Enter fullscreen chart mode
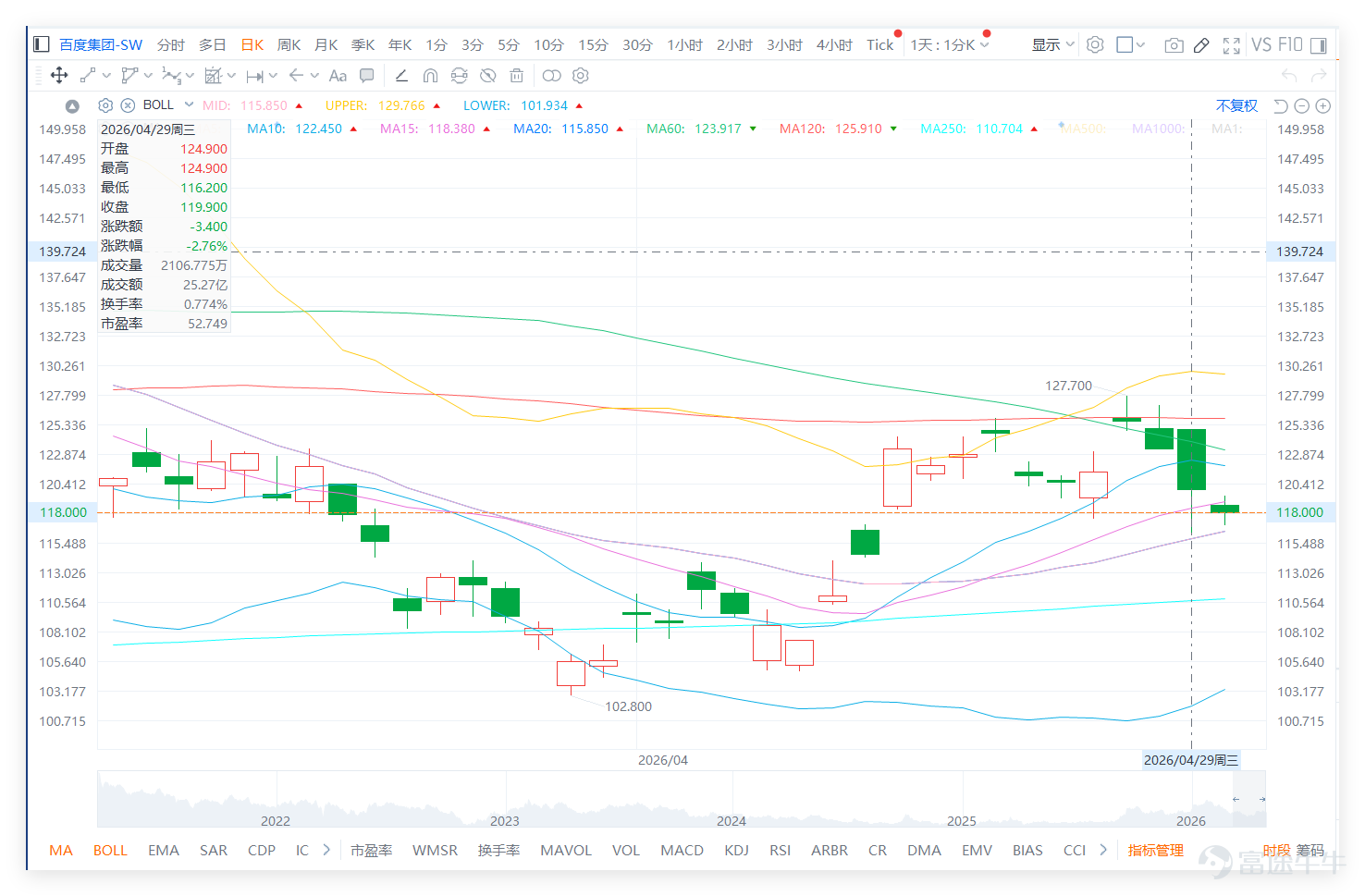1365x896 pixels. click(1231, 45)
